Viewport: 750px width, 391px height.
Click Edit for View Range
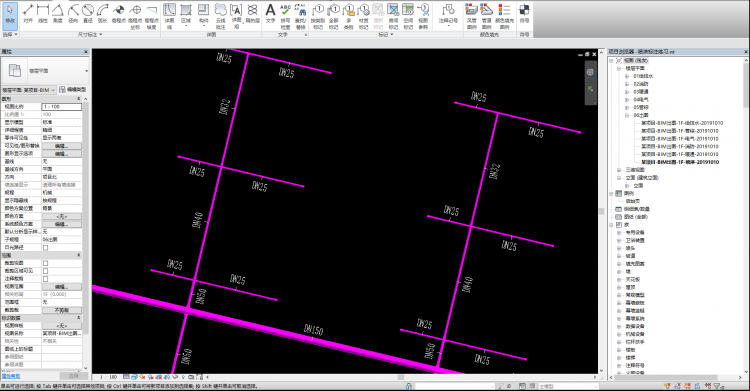(61, 287)
